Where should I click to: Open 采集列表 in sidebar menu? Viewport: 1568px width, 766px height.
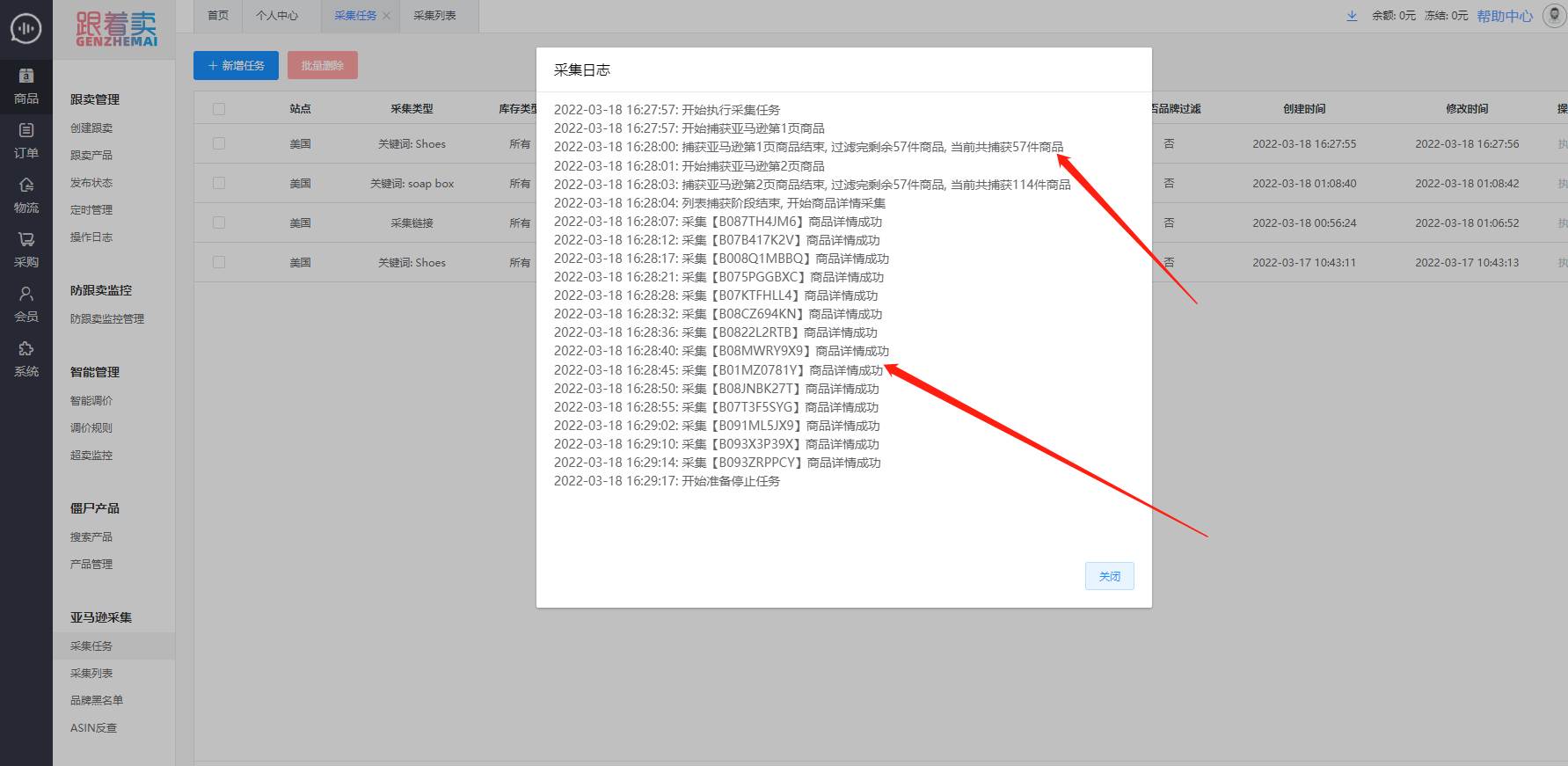tap(91, 673)
